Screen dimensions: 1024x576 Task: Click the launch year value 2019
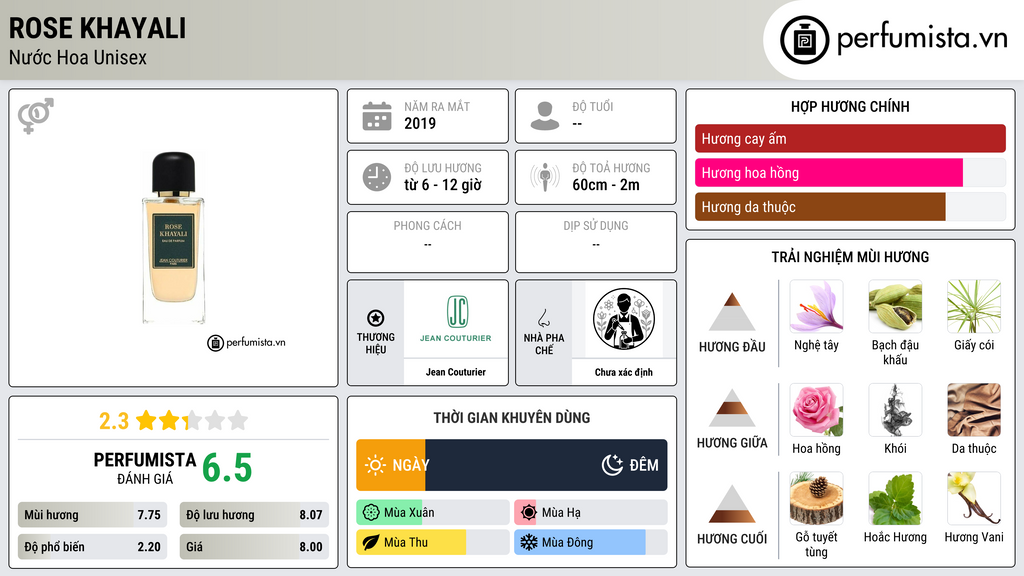420,123
